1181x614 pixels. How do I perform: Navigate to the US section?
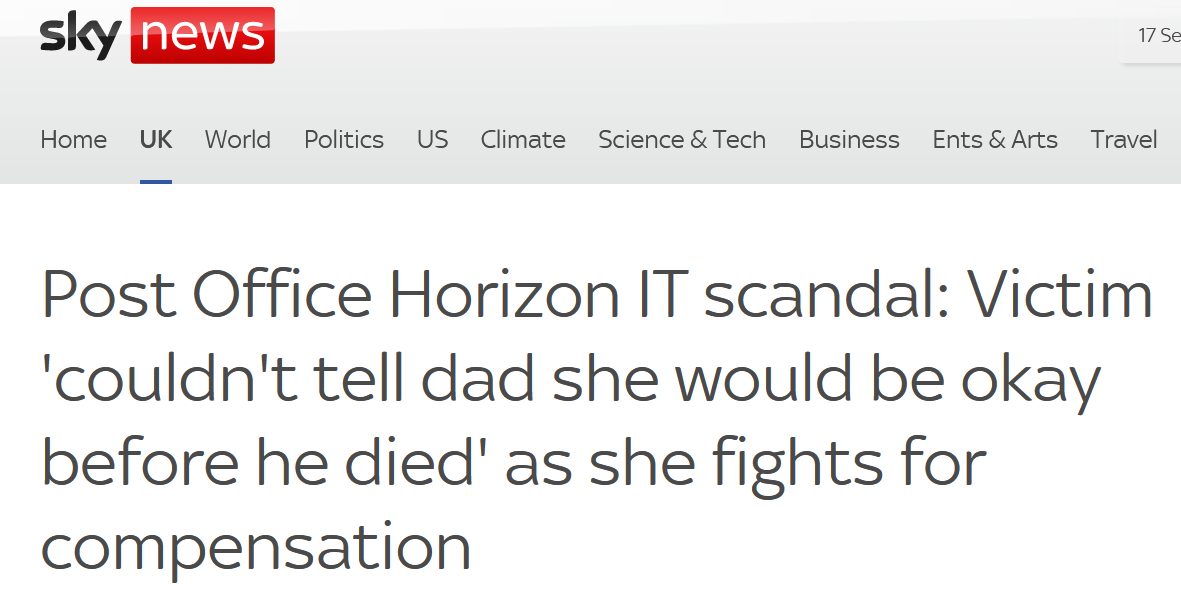432,140
